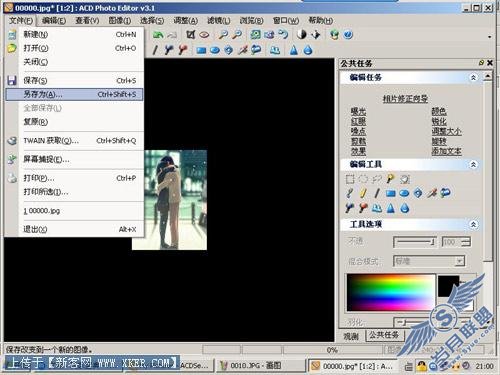The image size is (500, 375).
Task: Click the half-black contrast circle toolbar icon
Action: tap(301, 34)
